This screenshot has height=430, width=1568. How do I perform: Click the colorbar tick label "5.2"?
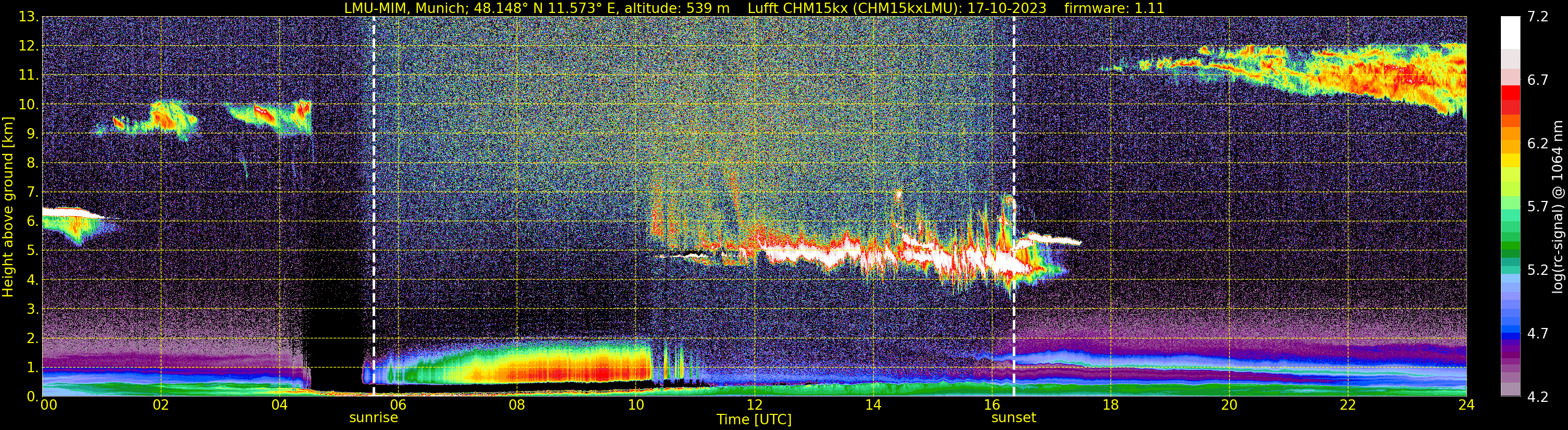coord(1538,270)
